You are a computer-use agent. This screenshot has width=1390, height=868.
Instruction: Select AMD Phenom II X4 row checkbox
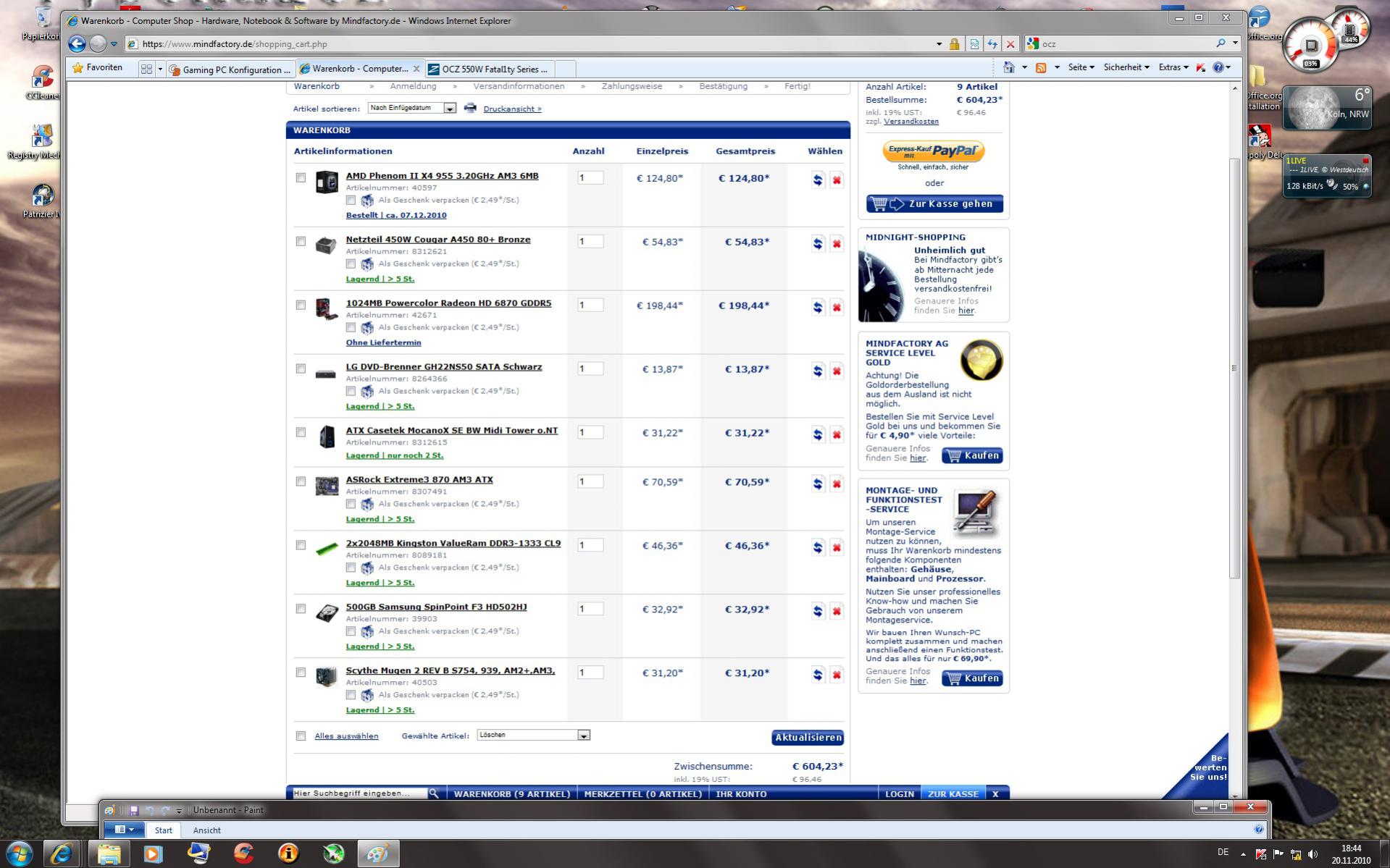tap(301, 177)
